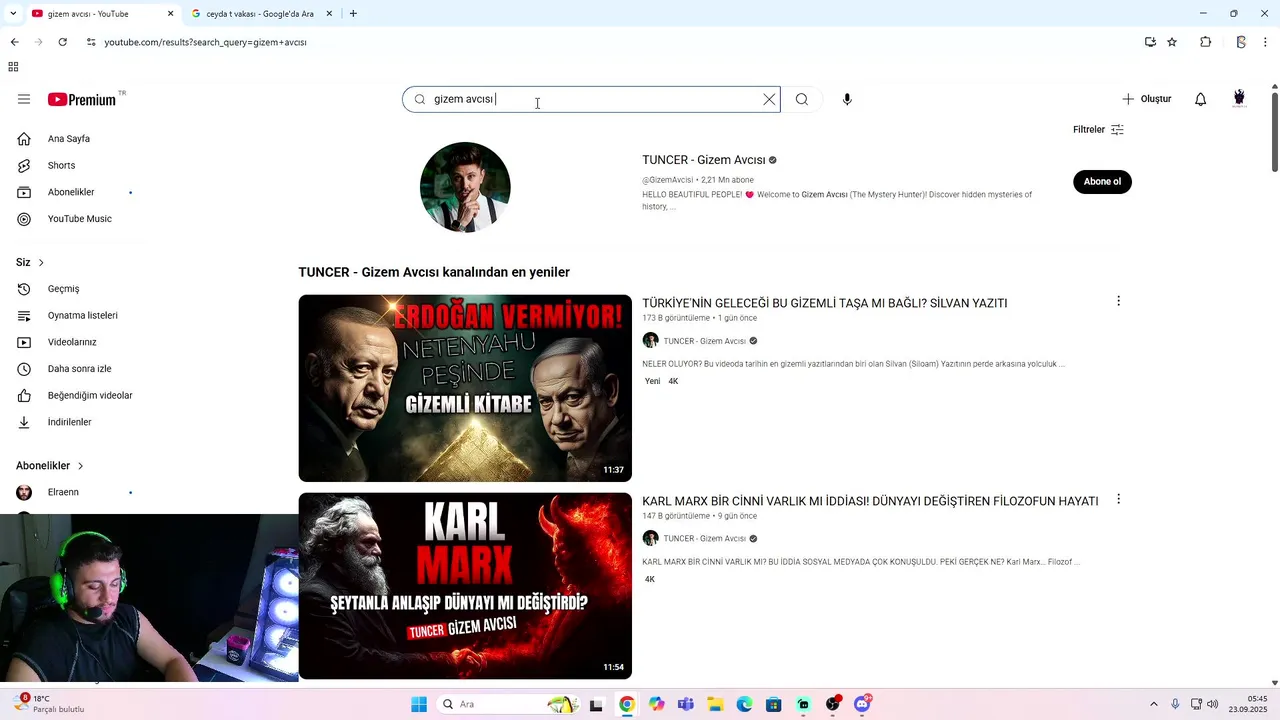The height and width of the screenshot is (720, 1280).
Task: Open options for the Karl Marx video
Action: tap(1118, 499)
